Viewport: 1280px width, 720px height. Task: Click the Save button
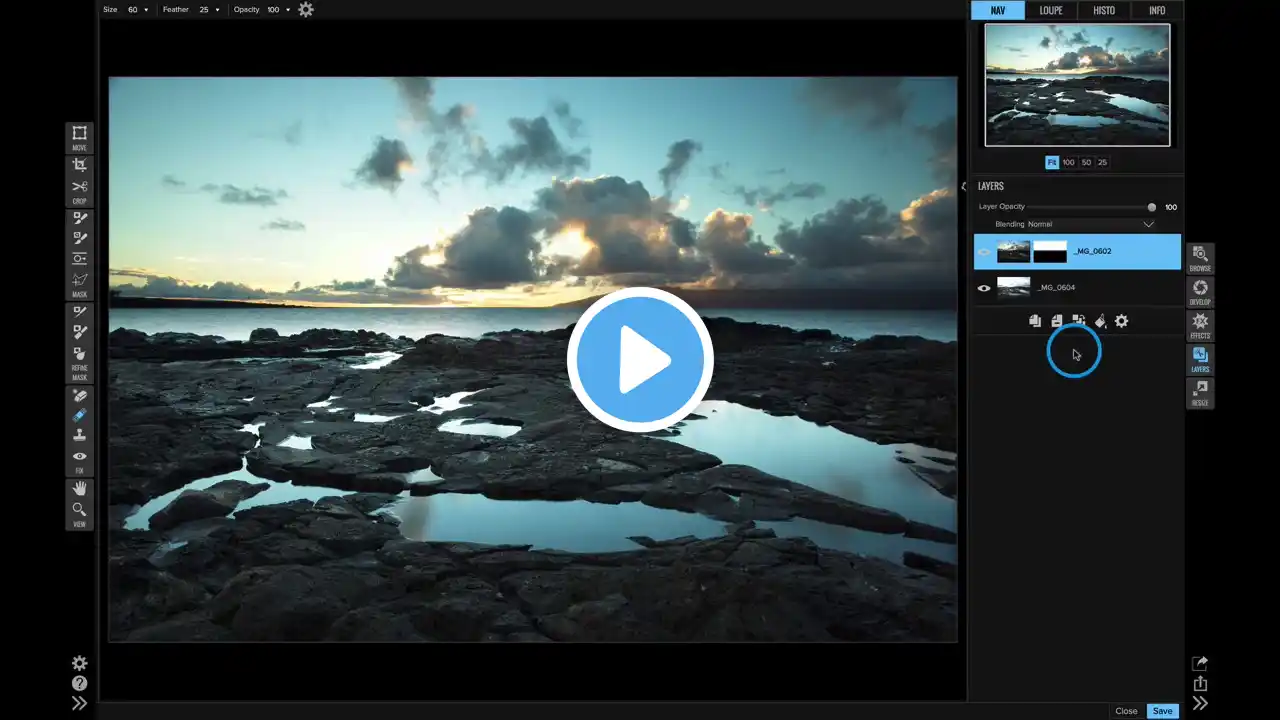(1162, 711)
